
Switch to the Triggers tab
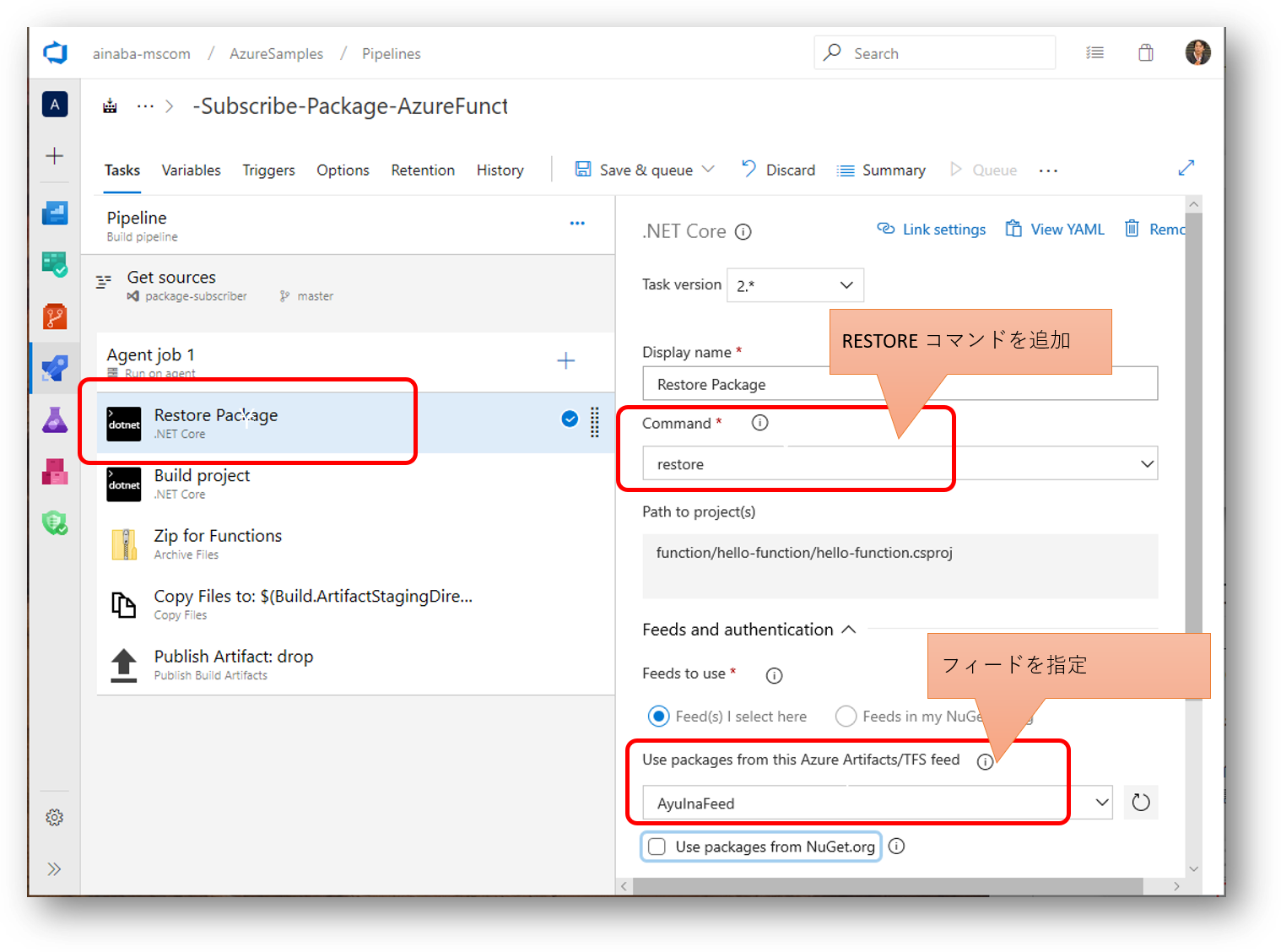(269, 170)
